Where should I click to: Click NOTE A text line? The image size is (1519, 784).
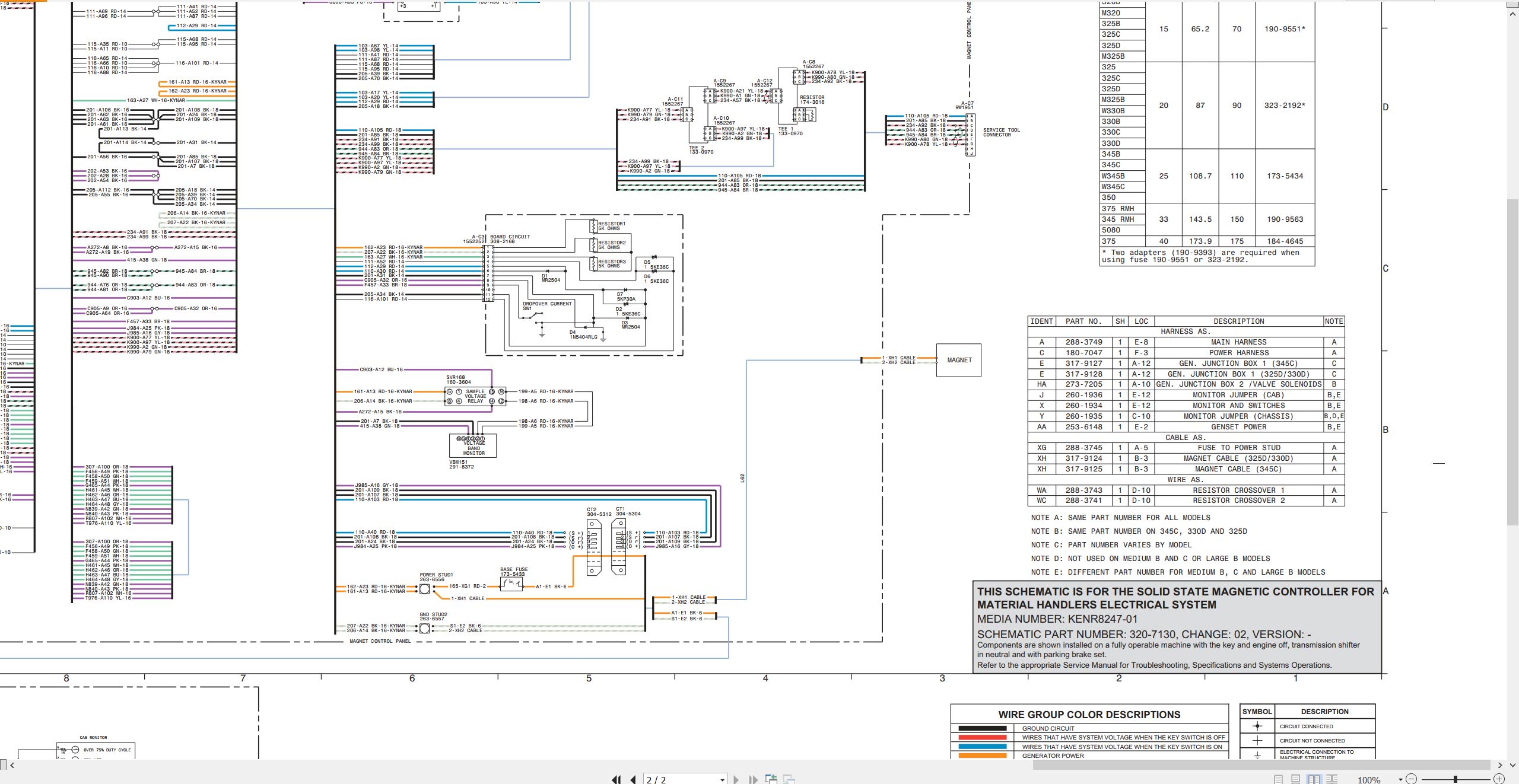pyautogui.click(x=1120, y=518)
